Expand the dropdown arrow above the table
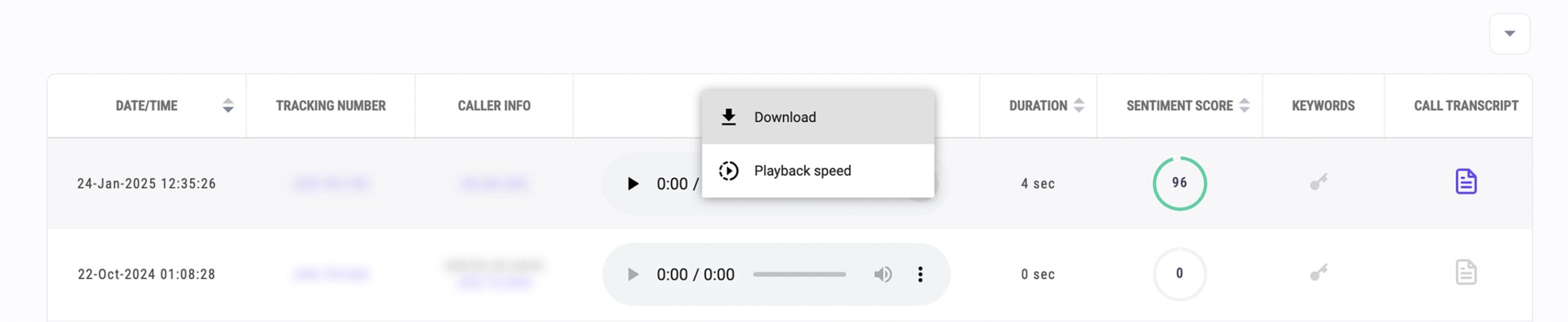 coord(1509,34)
